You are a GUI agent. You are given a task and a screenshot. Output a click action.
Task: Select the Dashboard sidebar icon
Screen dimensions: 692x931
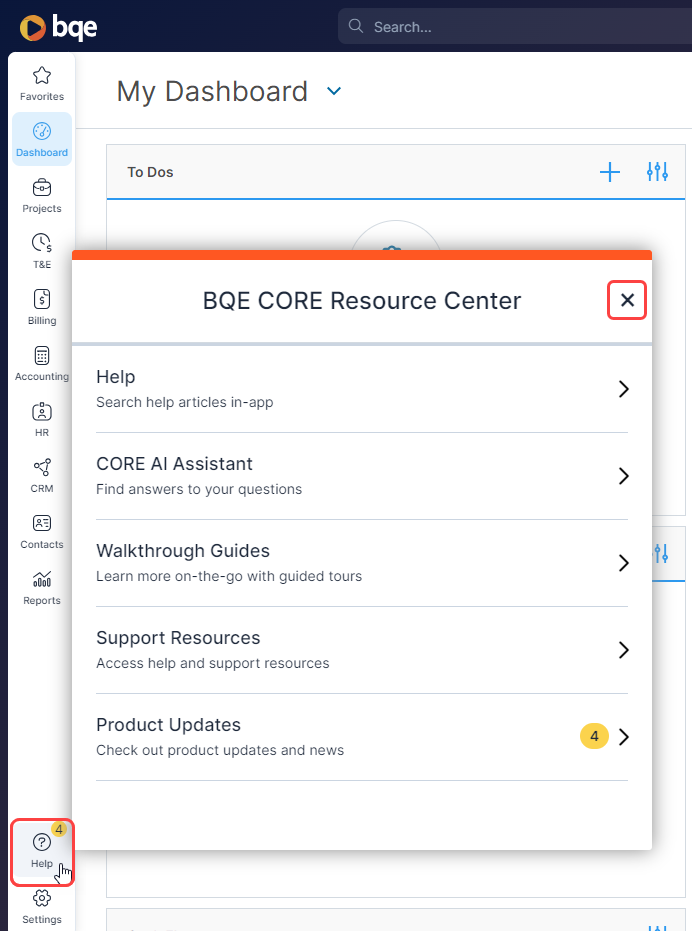pyautogui.click(x=42, y=140)
